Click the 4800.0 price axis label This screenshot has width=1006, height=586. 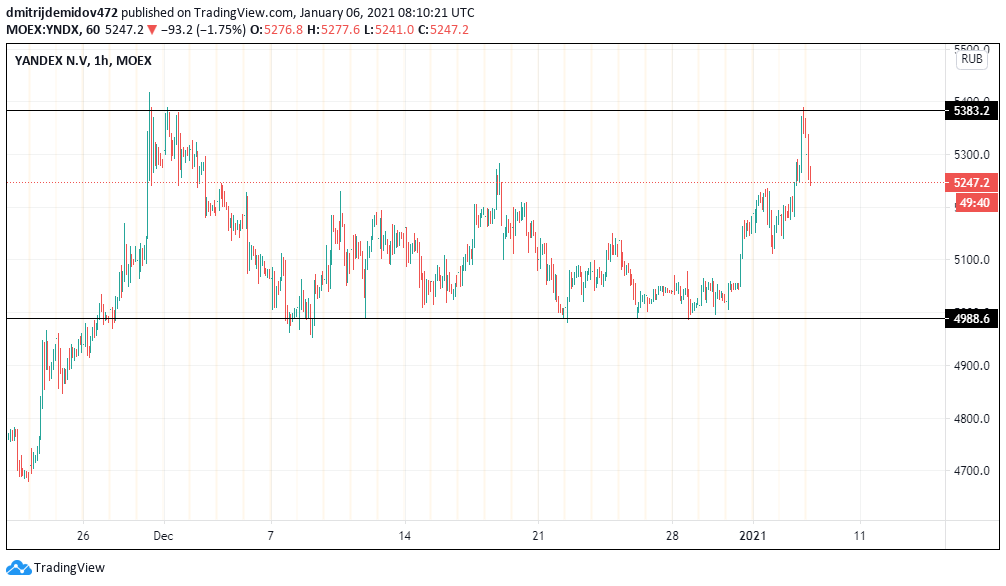pyautogui.click(x=971, y=418)
